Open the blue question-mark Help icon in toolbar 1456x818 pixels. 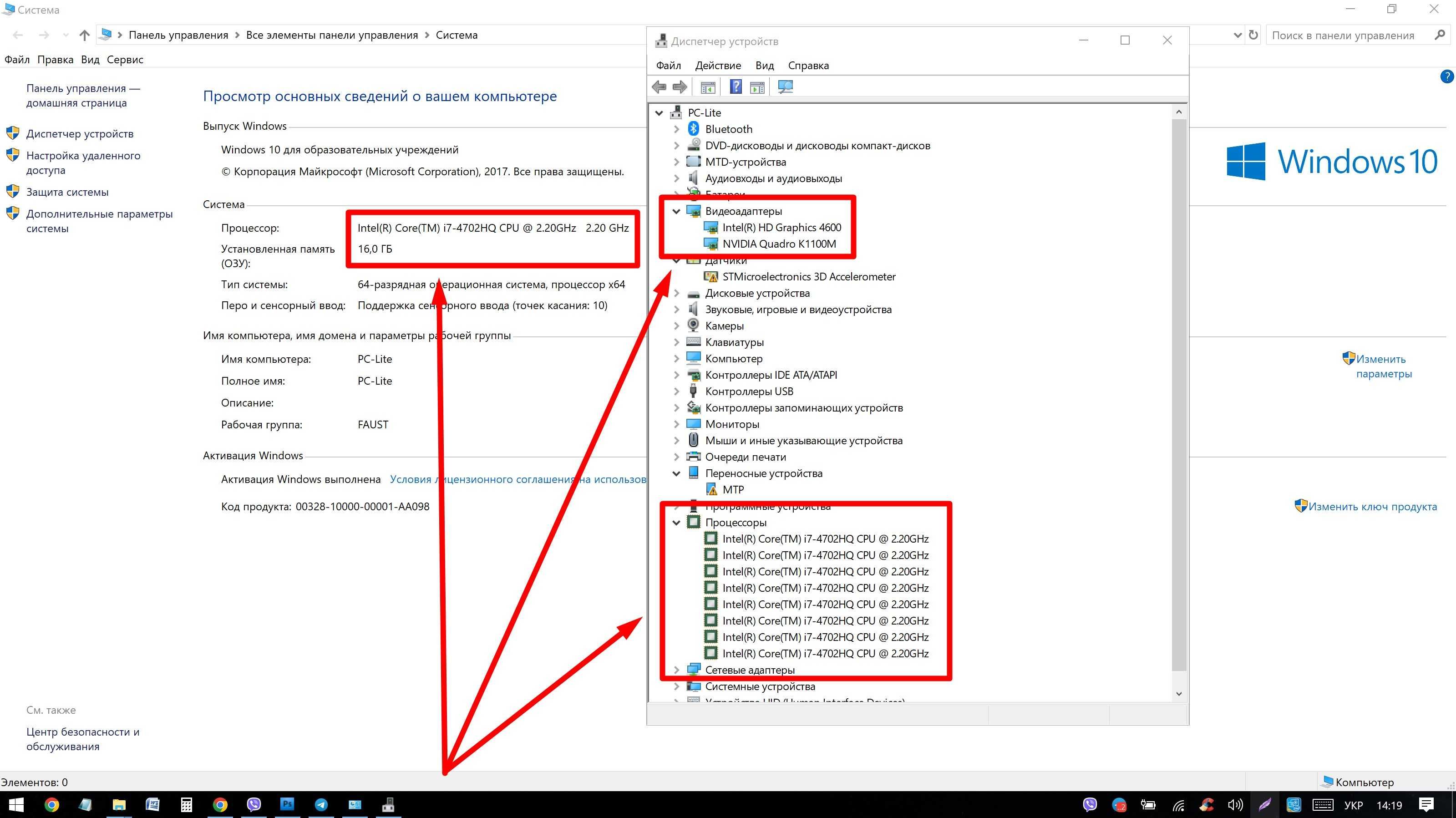736,87
